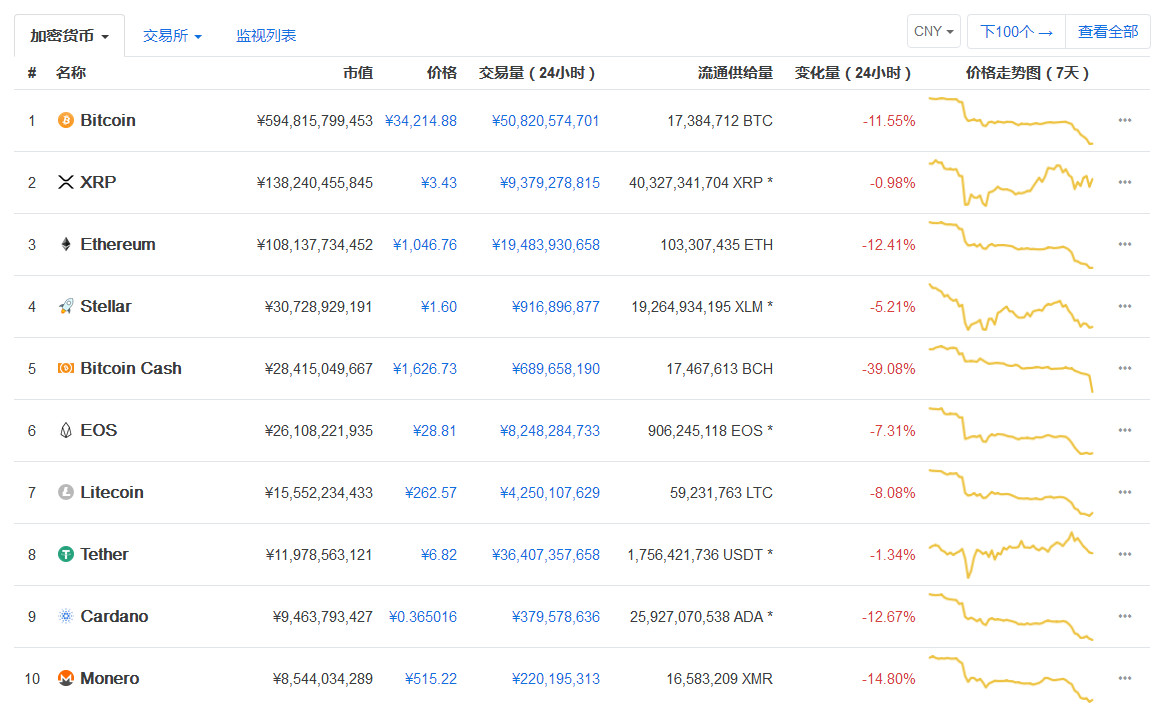Click the Cardano logo icon
Screen dimensions: 1161x705
pos(66,616)
